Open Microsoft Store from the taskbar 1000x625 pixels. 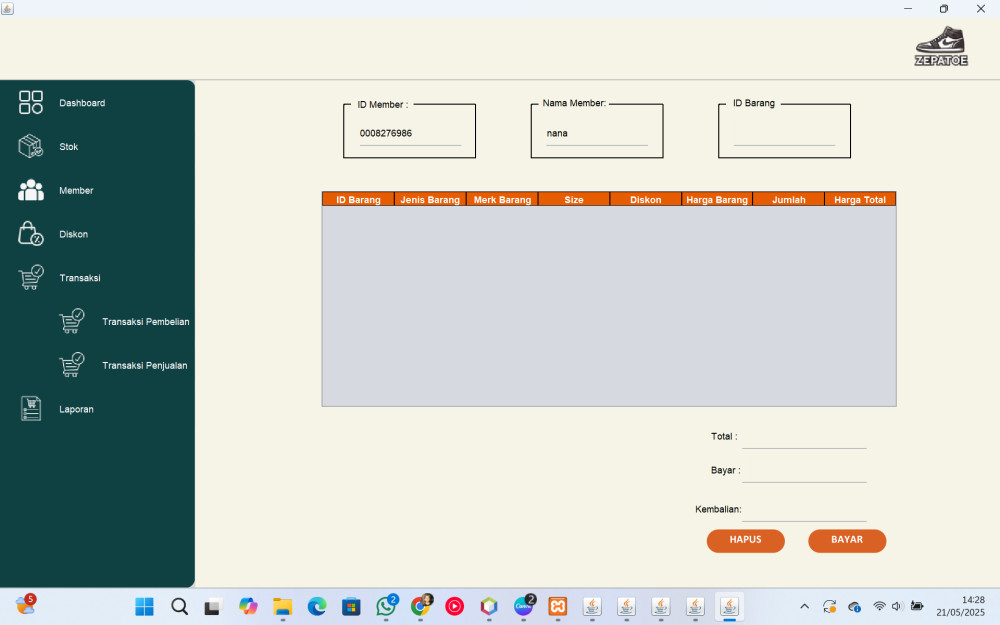click(x=351, y=606)
